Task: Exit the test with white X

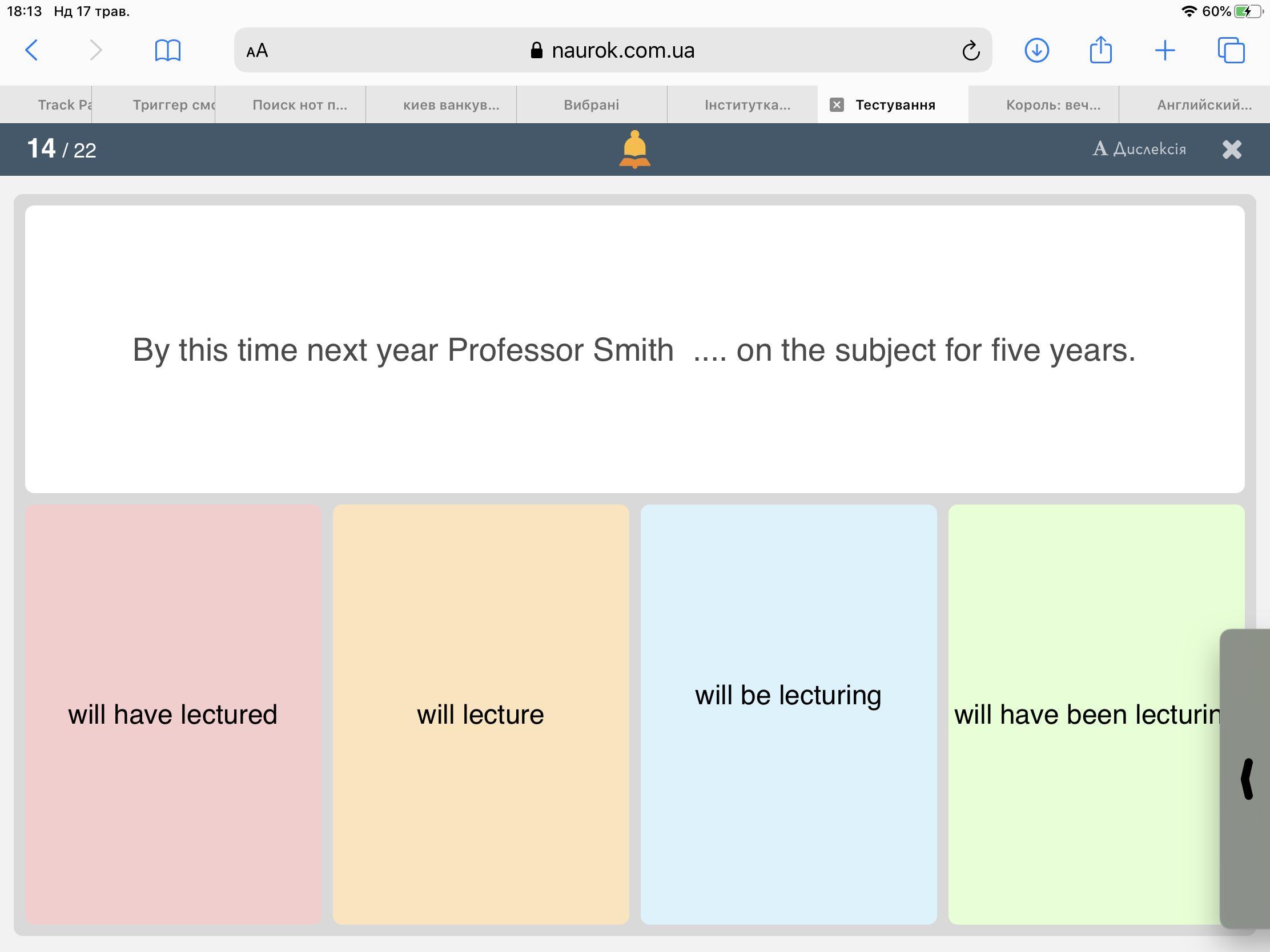Action: (1232, 149)
